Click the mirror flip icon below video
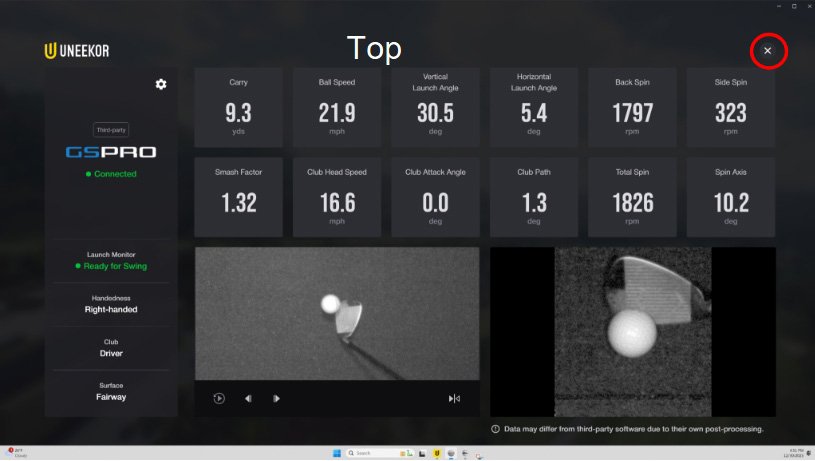The image size is (815, 461). coord(454,398)
